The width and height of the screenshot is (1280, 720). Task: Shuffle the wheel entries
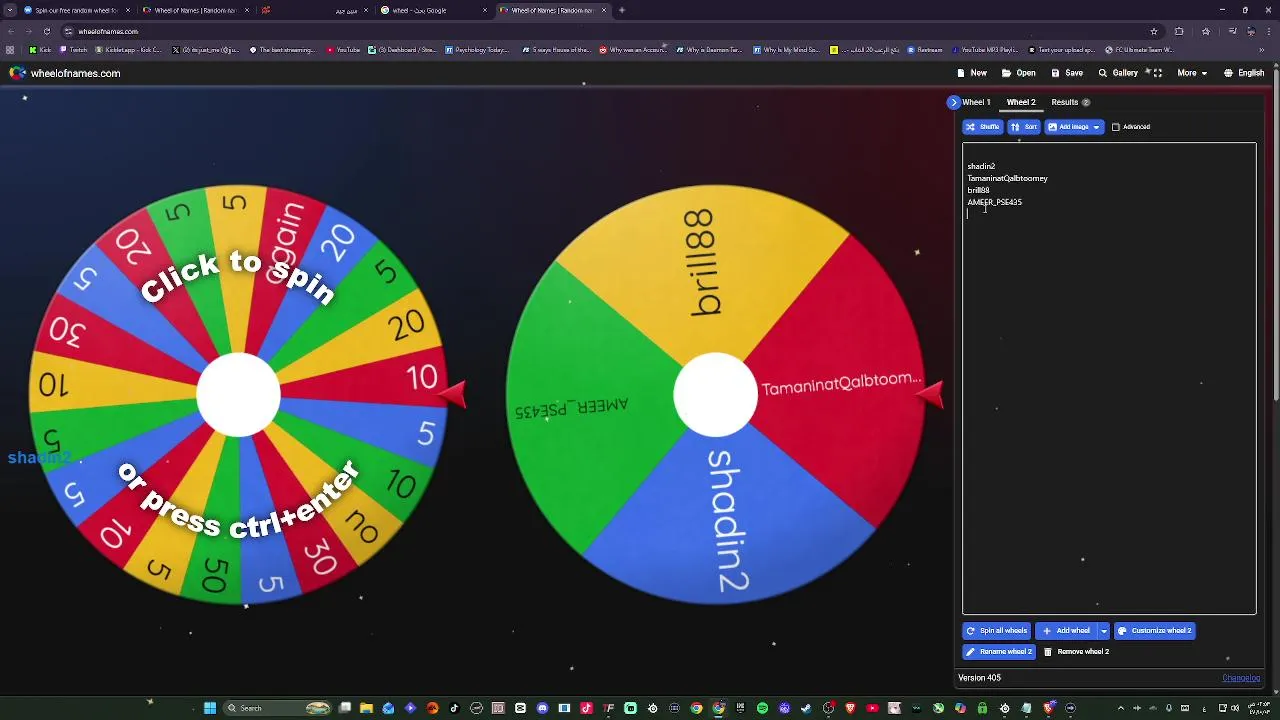pyautogui.click(x=982, y=127)
